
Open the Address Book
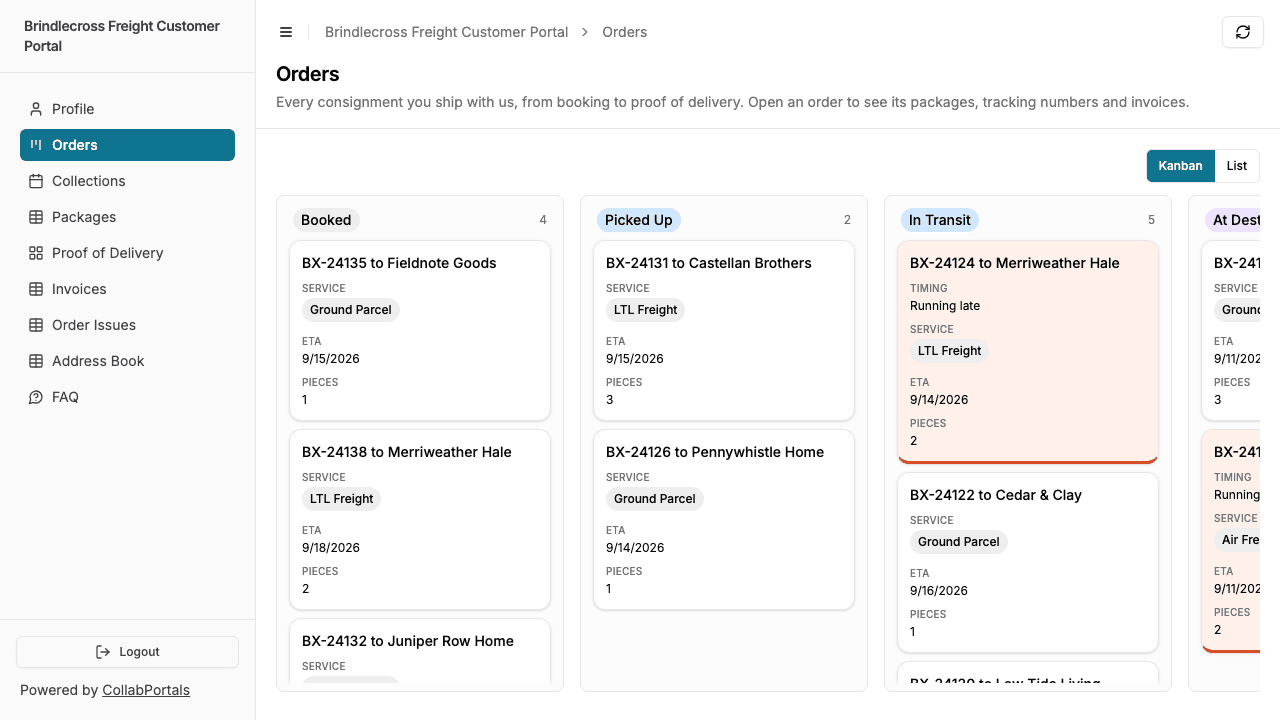click(x=127, y=361)
